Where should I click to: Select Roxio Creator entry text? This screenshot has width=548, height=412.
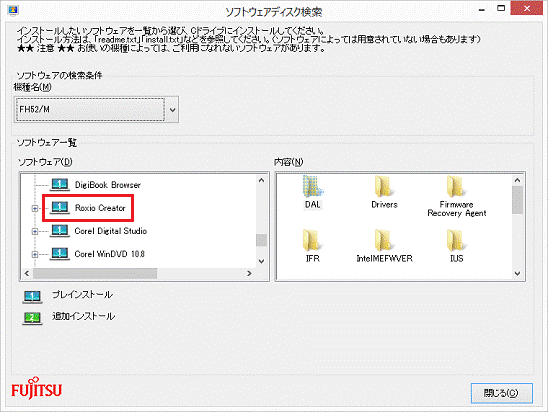[x=100, y=208]
